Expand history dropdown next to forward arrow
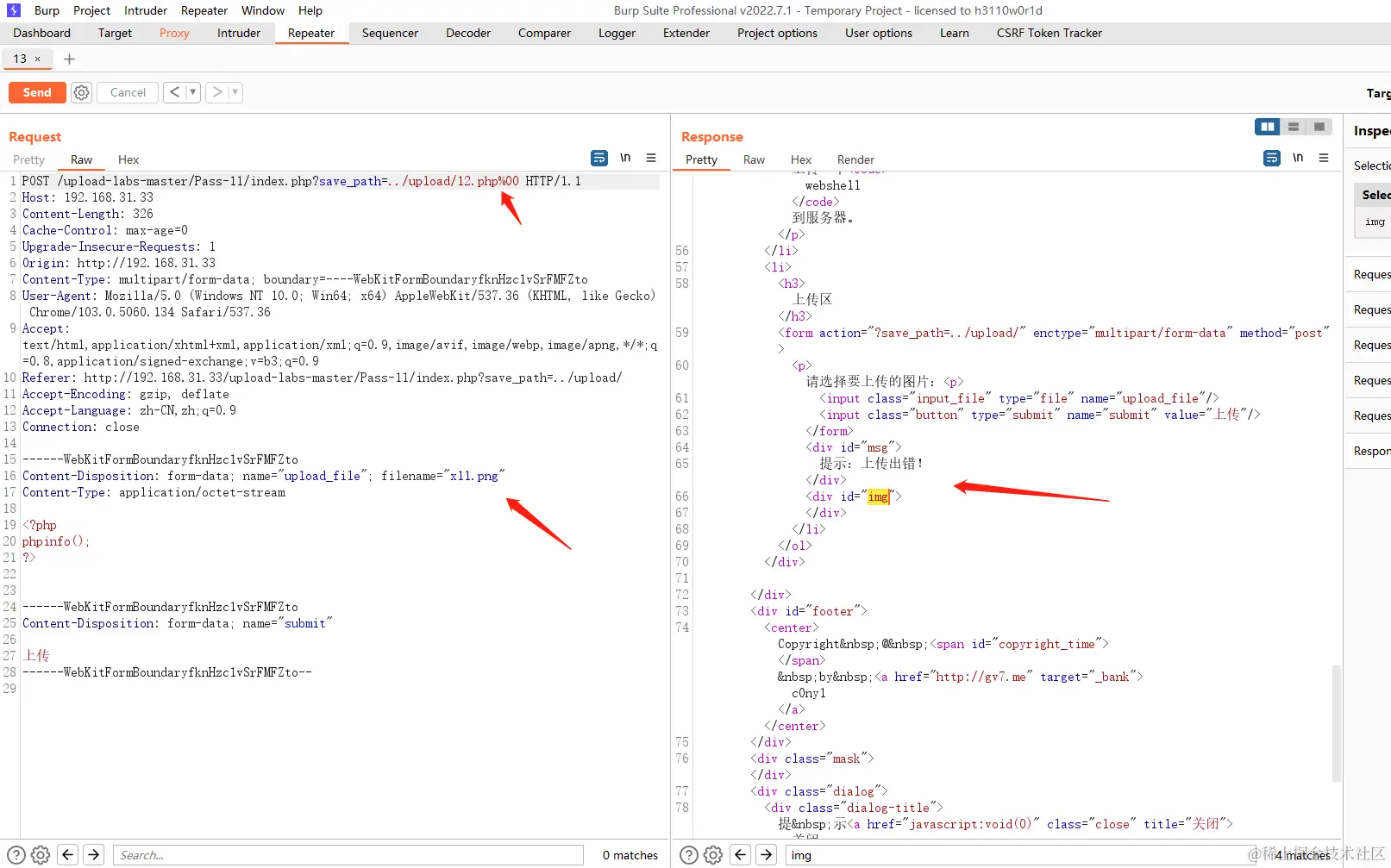1391x868 pixels. (235, 92)
